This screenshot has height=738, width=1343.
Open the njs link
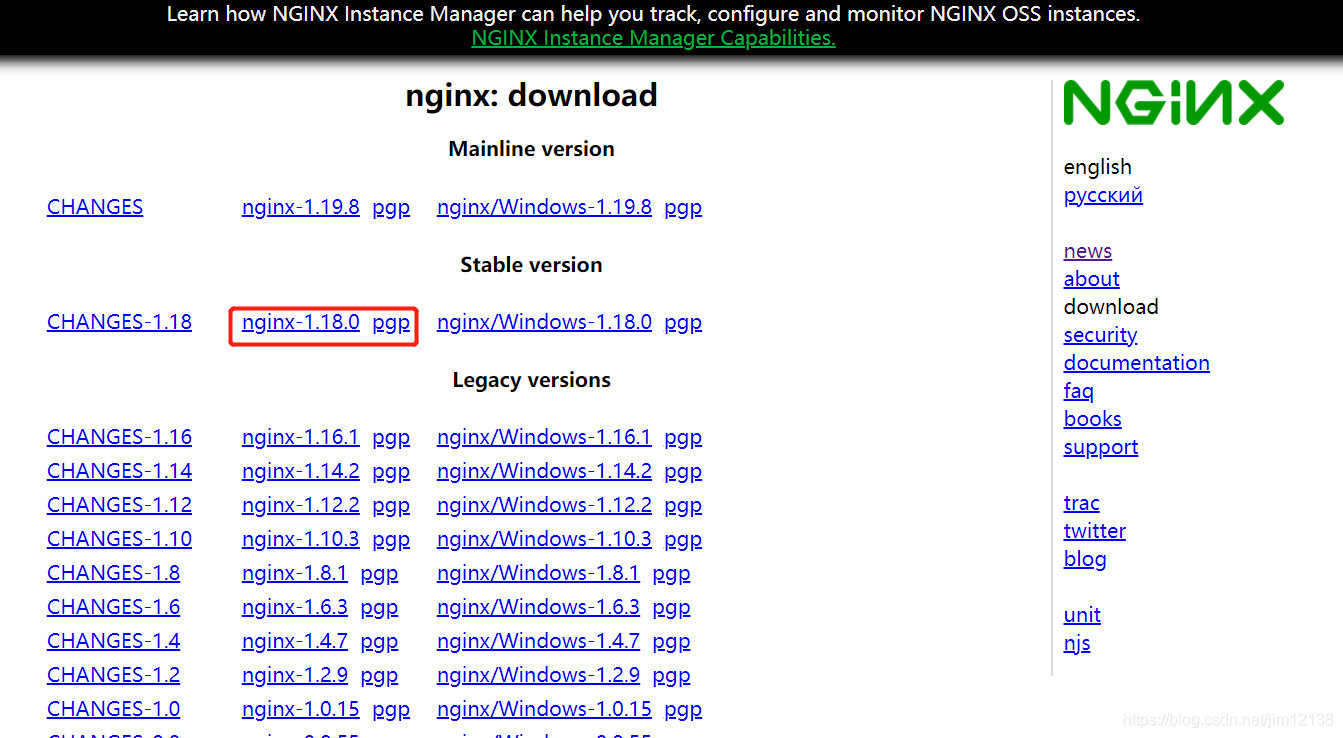pyautogui.click(x=1077, y=643)
